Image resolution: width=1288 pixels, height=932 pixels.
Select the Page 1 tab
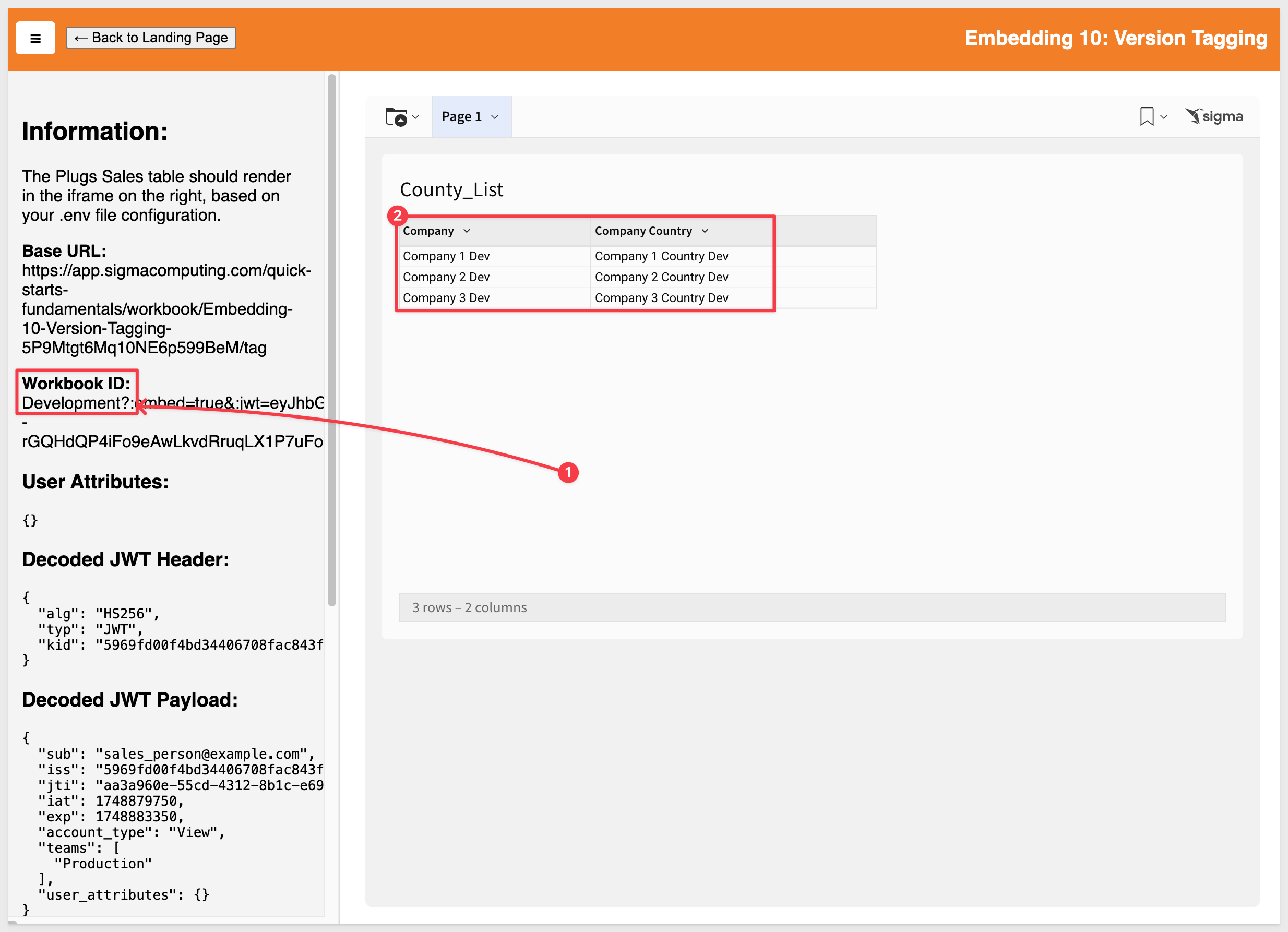(x=461, y=117)
